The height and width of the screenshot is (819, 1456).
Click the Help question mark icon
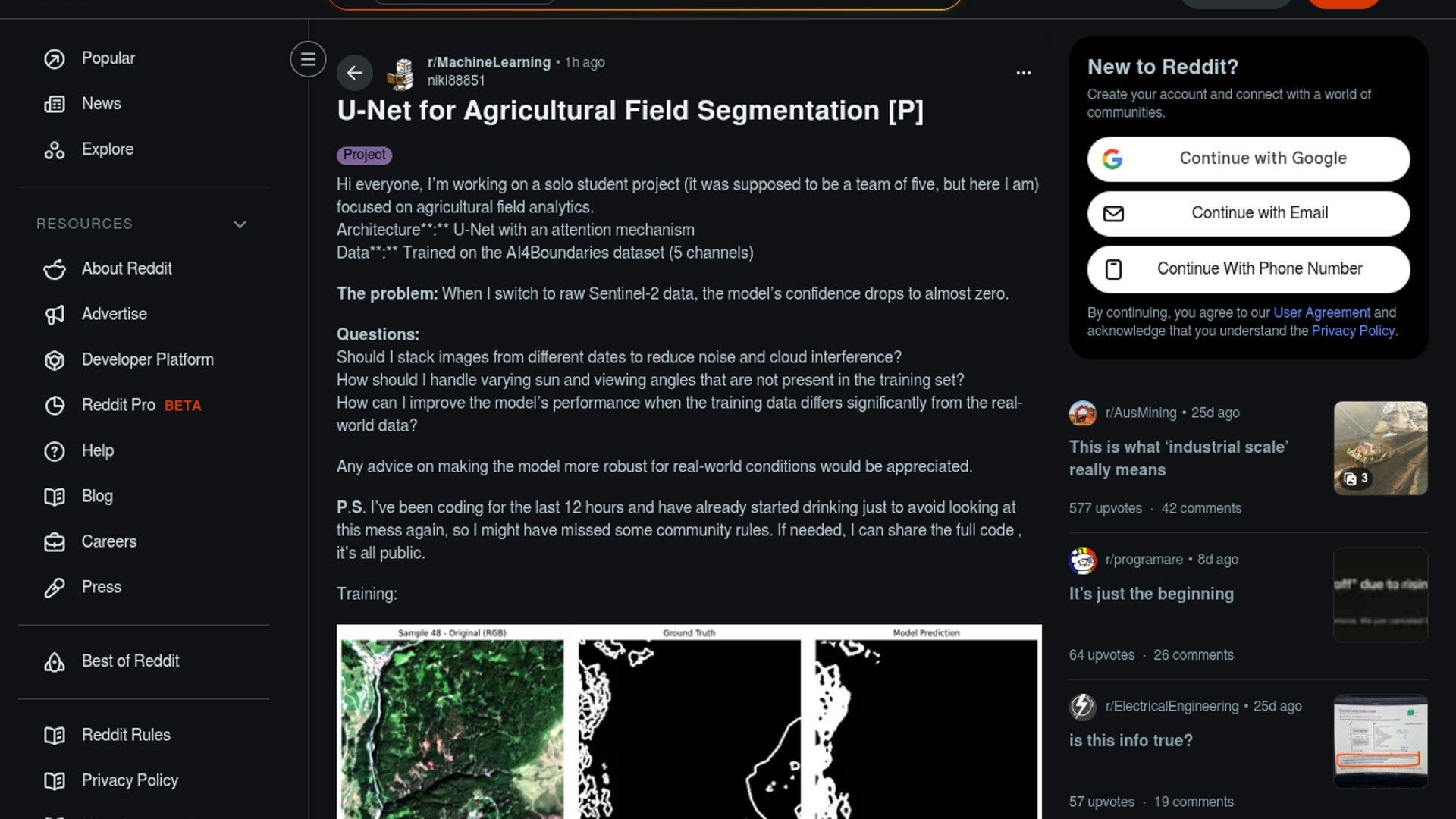[x=55, y=451]
